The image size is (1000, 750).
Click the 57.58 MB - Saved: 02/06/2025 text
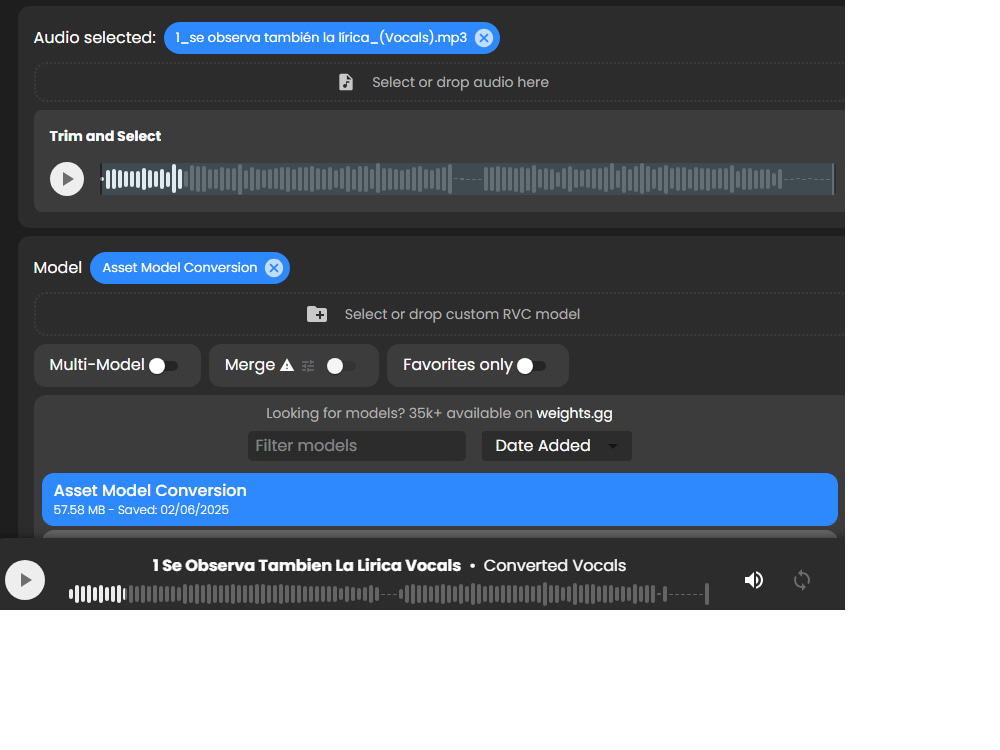pos(141,510)
